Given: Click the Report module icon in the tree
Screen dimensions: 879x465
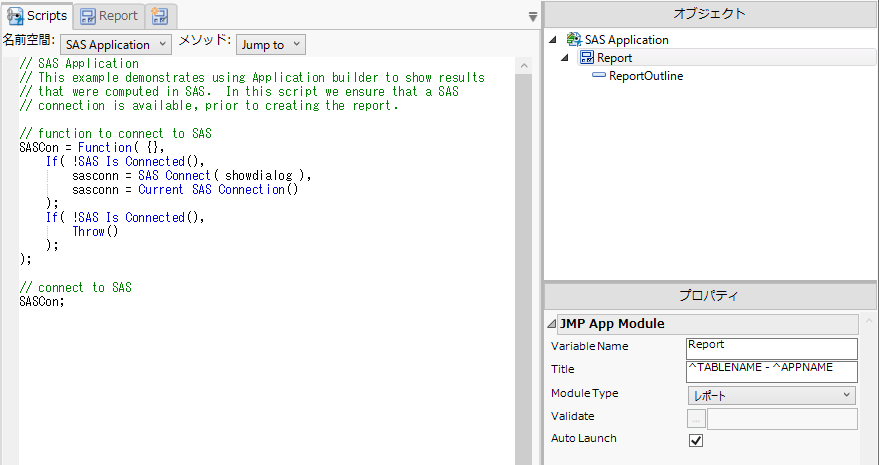Looking at the screenshot, I should 587,58.
